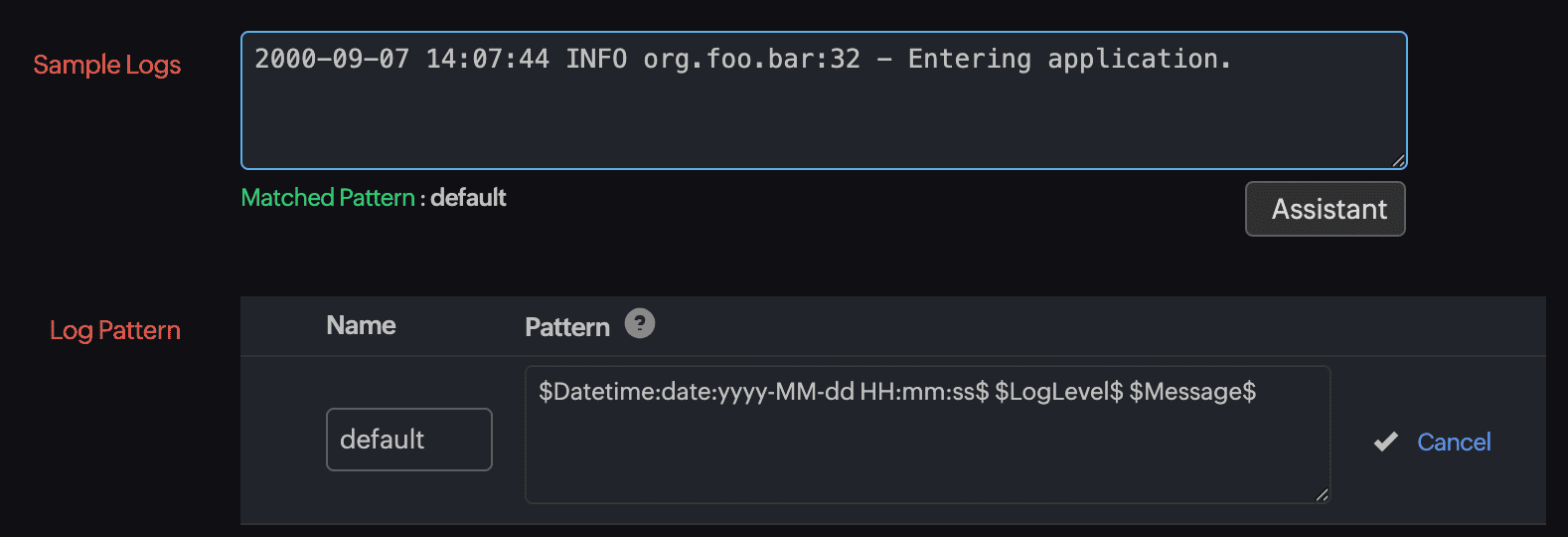This screenshot has height=537, width=1568.
Task: Click the Sample Logs label
Action: pos(107,65)
